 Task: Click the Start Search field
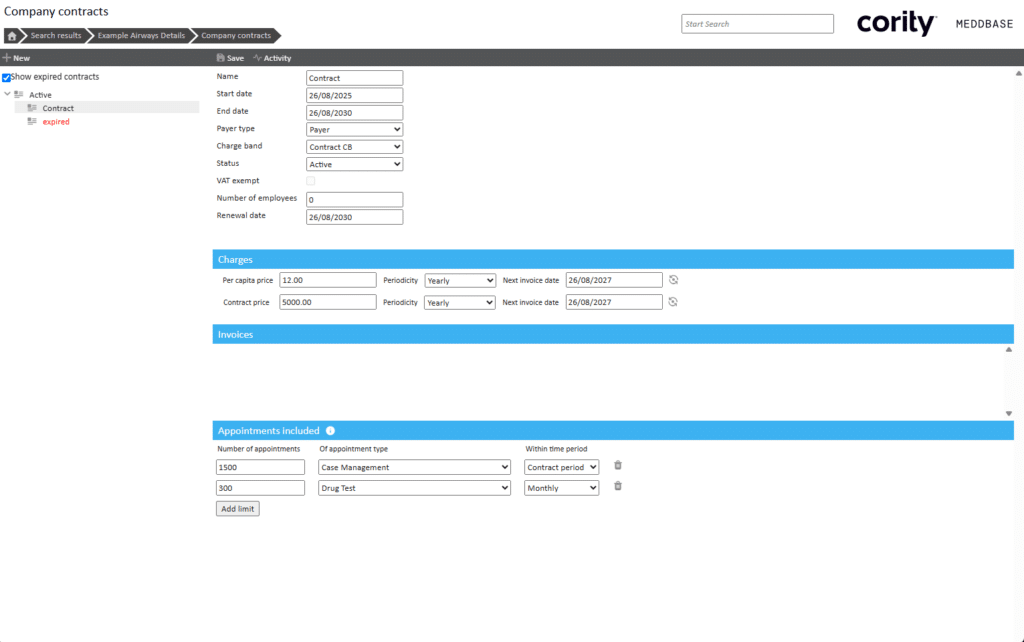(758, 24)
